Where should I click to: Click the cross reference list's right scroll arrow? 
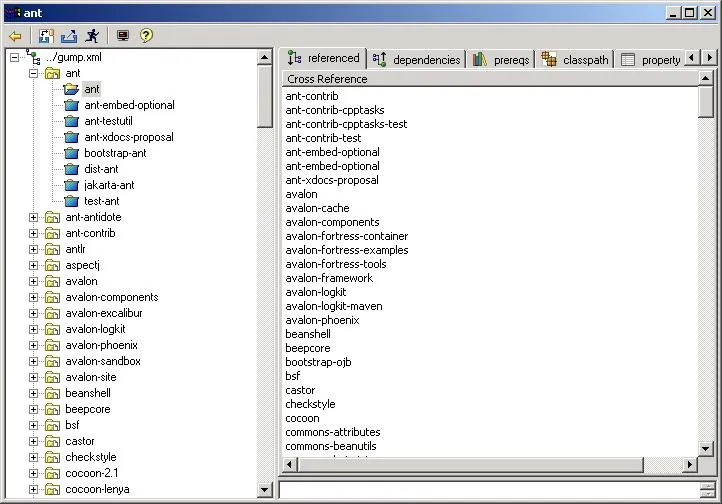click(689, 464)
